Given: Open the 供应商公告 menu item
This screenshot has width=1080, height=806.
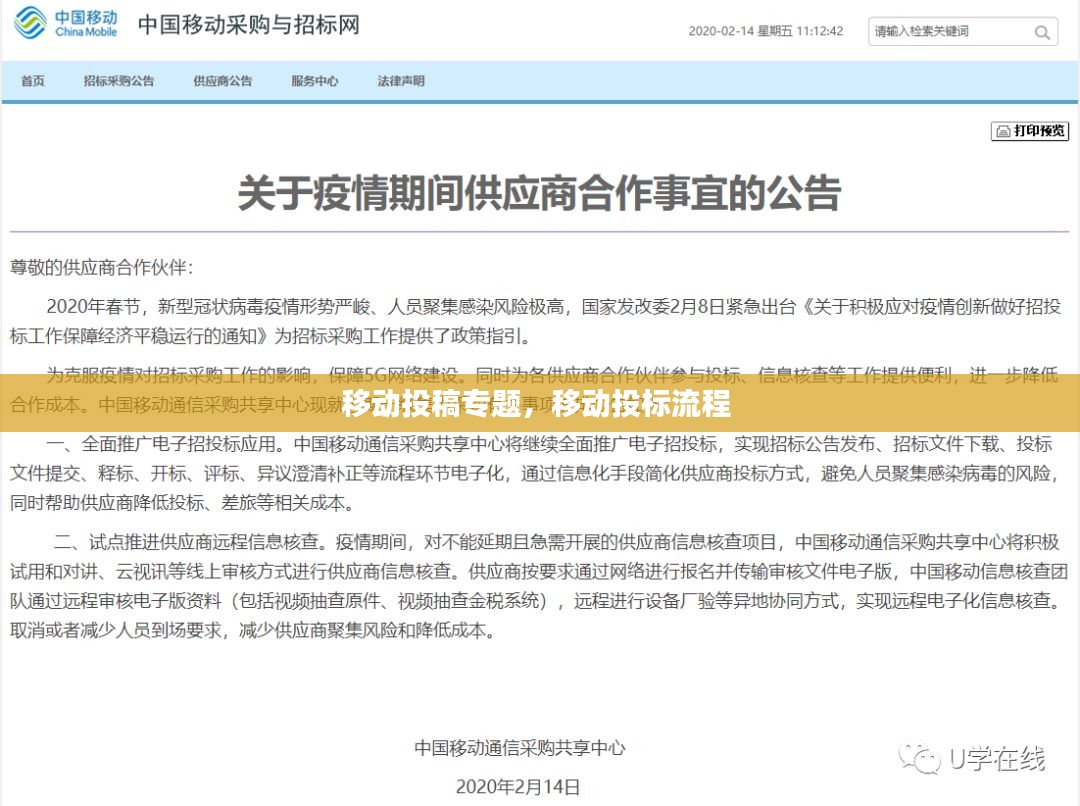Looking at the screenshot, I should (222, 81).
